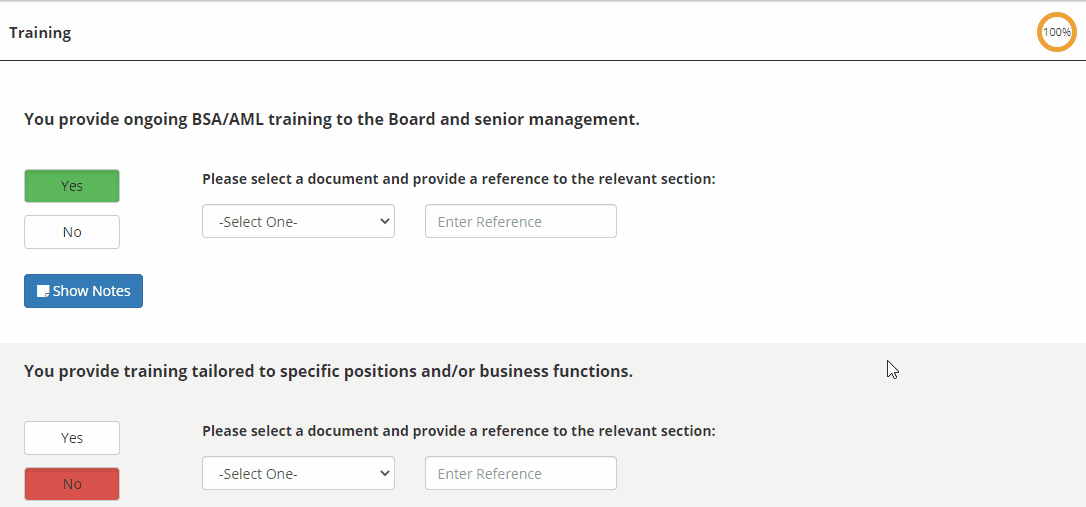Click the document instruction text under Board question
The height and width of the screenshot is (507, 1086).
pyautogui.click(x=459, y=179)
